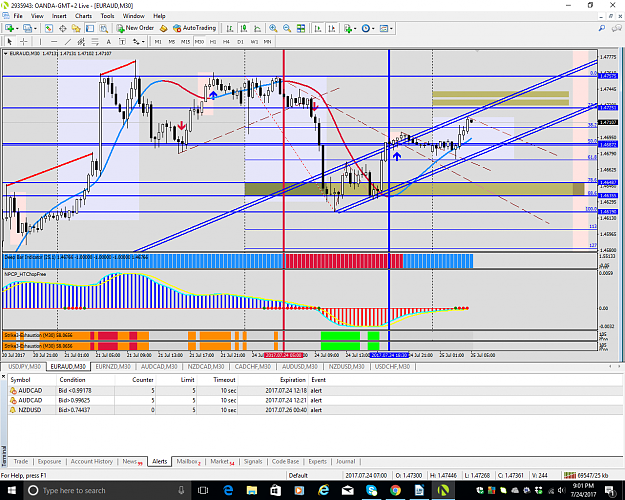This screenshot has height=500, width=625.
Task: Open the Insert menu
Action: pos(59,16)
